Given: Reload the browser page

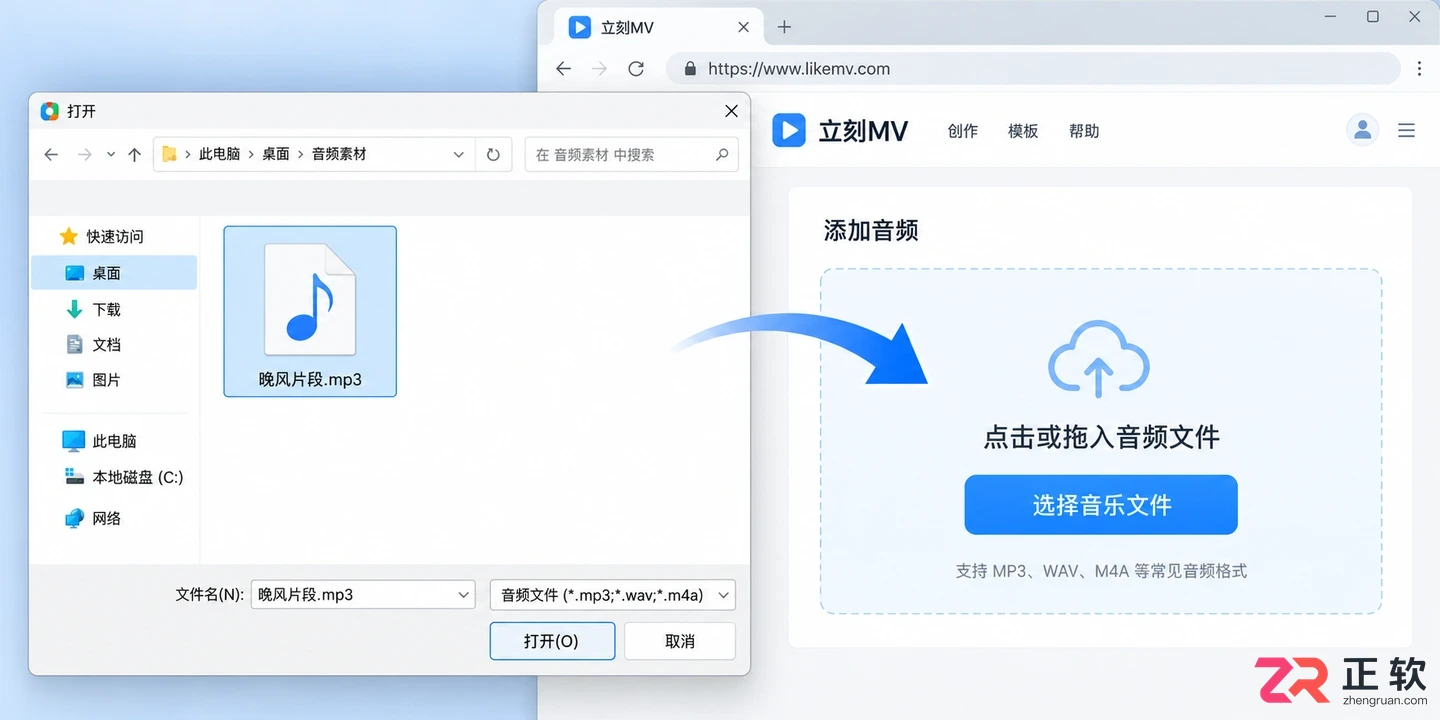Looking at the screenshot, I should point(636,69).
